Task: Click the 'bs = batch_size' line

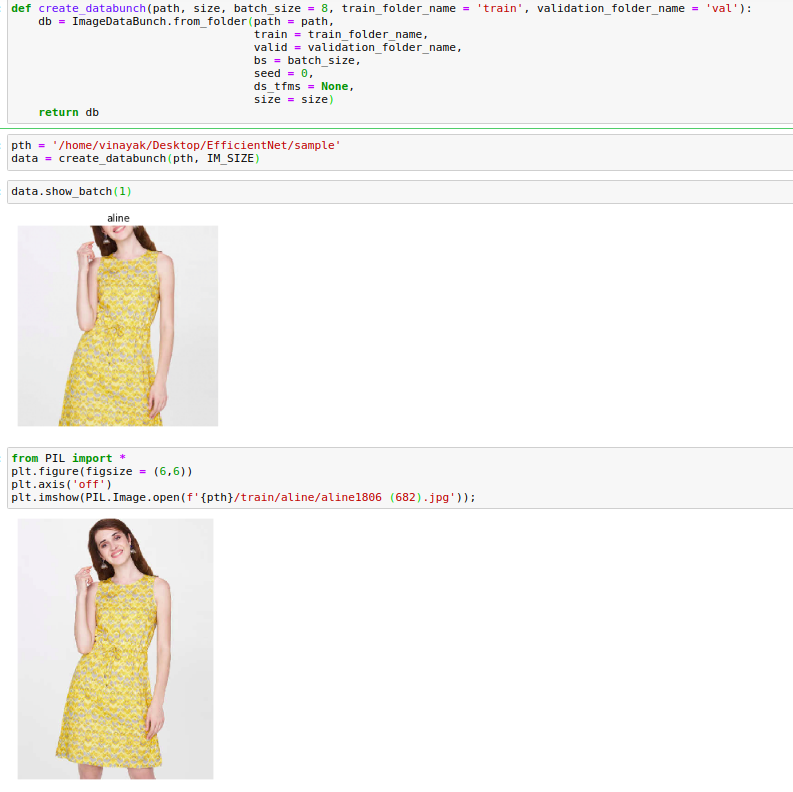Action: (306, 60)
